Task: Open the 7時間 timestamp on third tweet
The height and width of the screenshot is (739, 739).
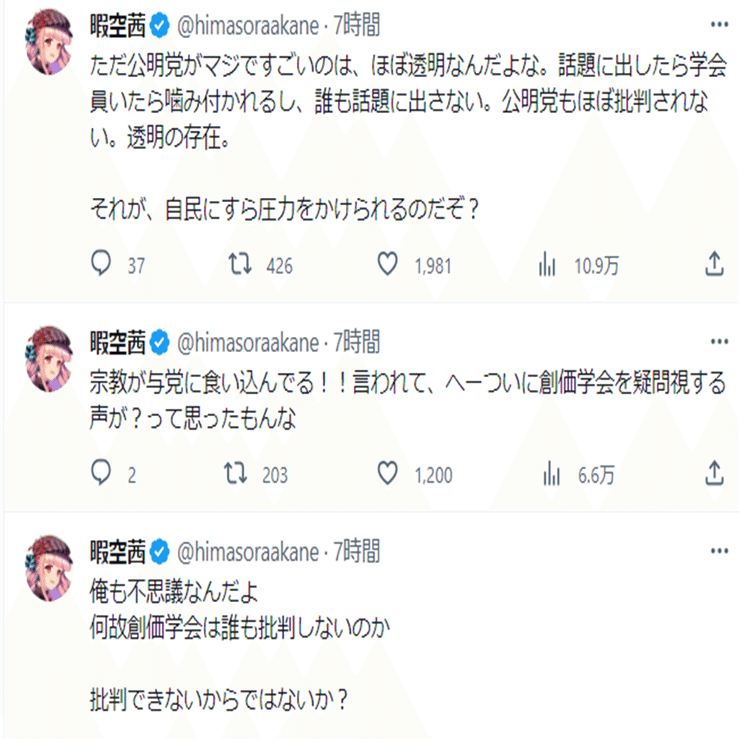Action: coord(357,551)
